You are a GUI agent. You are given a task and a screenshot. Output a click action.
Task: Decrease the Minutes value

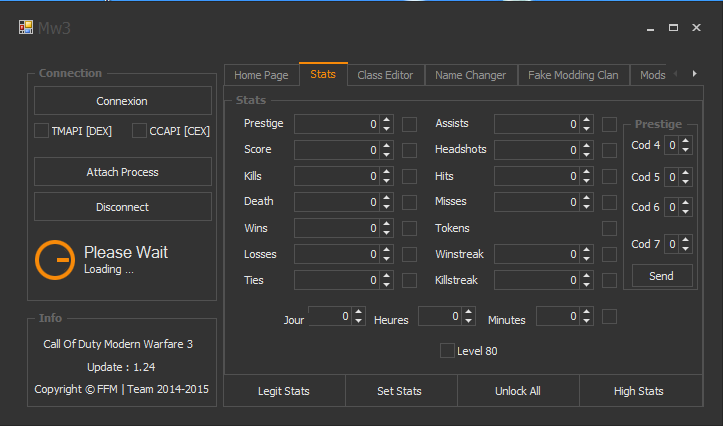click(587, 321)
